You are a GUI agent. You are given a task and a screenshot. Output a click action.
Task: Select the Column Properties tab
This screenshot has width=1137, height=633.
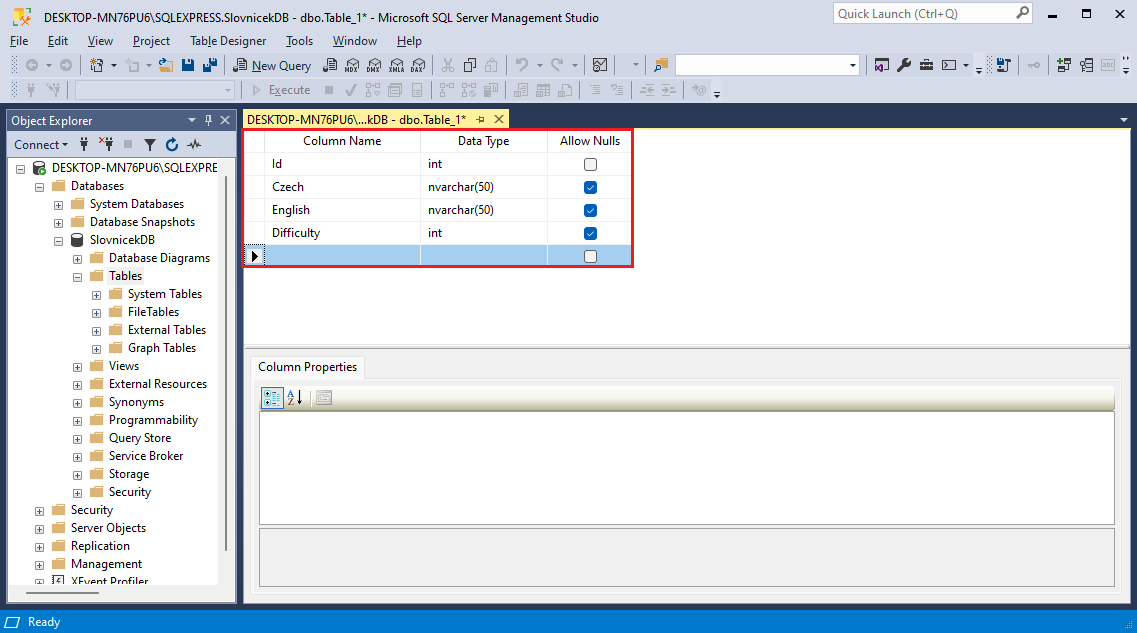click(x=307, y=367)
